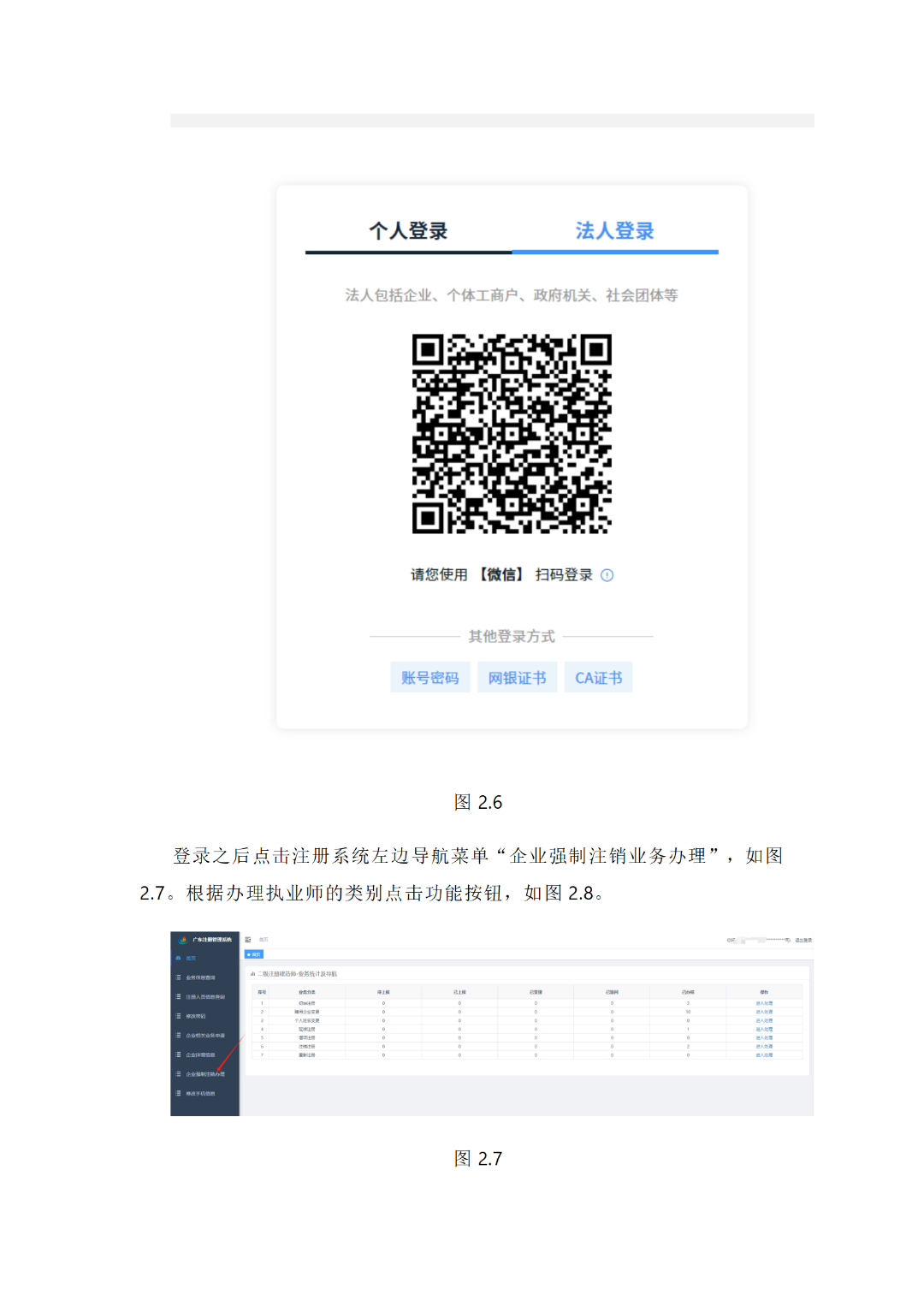This screenshot has width=924, height=1307.
Task: Click the 法人包括企业、个体工商户 description text
Action: pyautogui.click(x=512, y=295)
